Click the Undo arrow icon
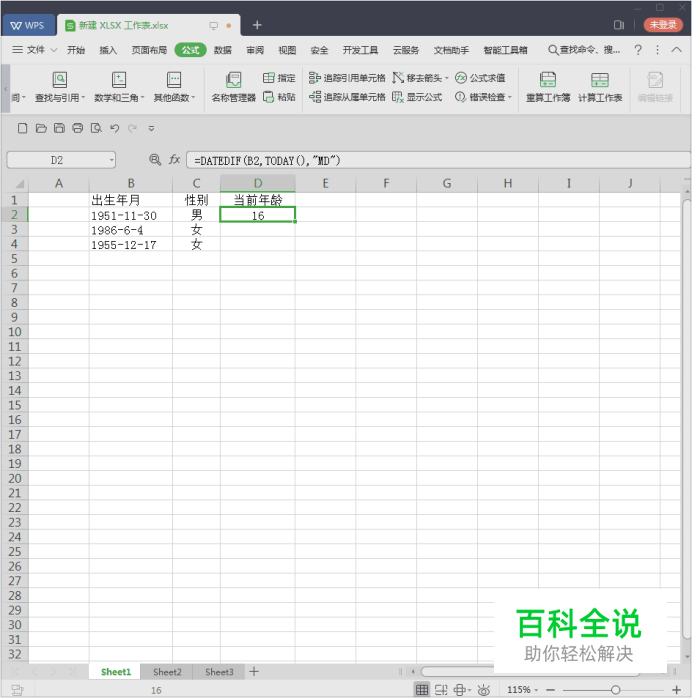The width and height of the screenshot is (692, 698). coord(114,128)
